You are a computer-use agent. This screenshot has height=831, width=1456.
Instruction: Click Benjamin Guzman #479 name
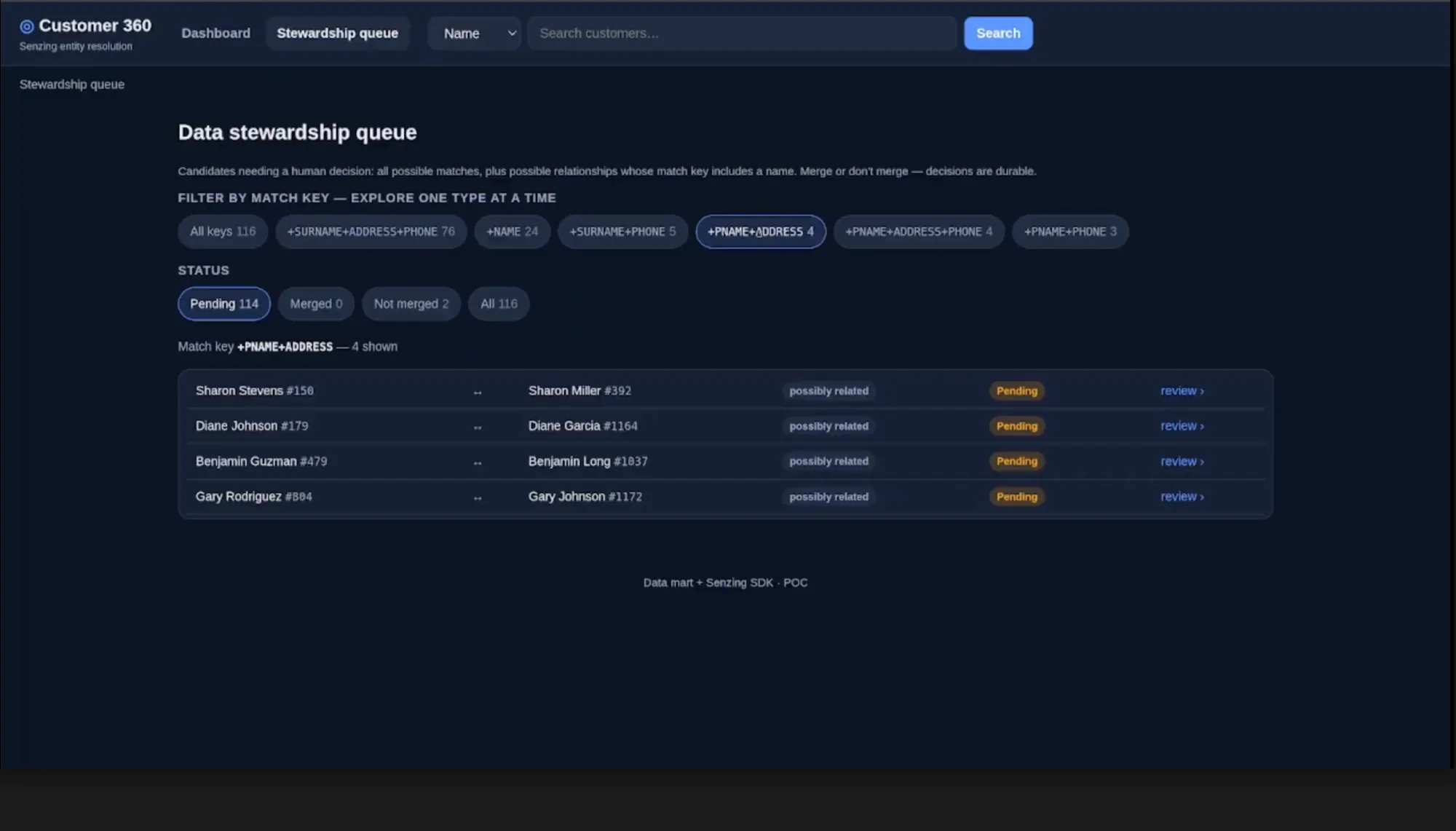pos(261,462)
